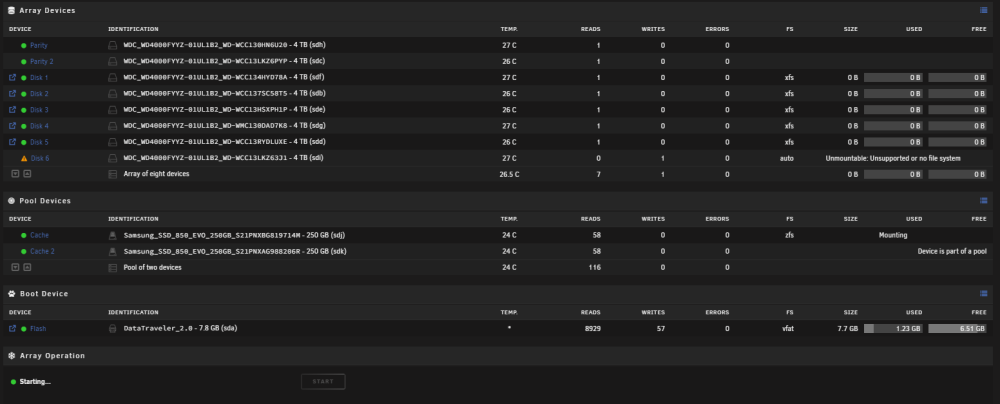The width and height of the screenshot is (1000, 404).
Task: Toggle the Array Devices view icon
Action: pos(983,10)
